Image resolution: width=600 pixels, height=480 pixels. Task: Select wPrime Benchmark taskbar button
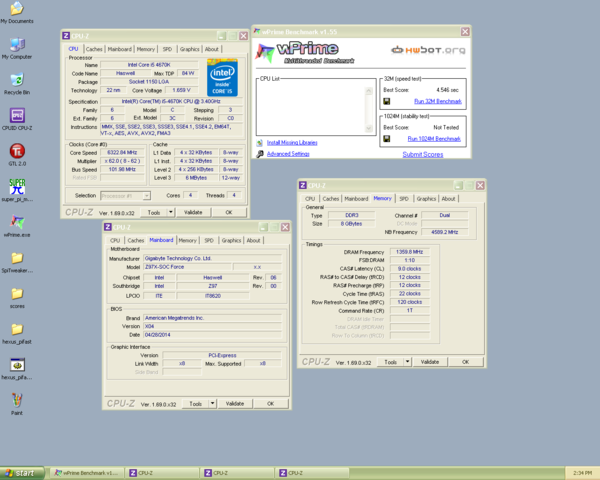click(87, 473)
